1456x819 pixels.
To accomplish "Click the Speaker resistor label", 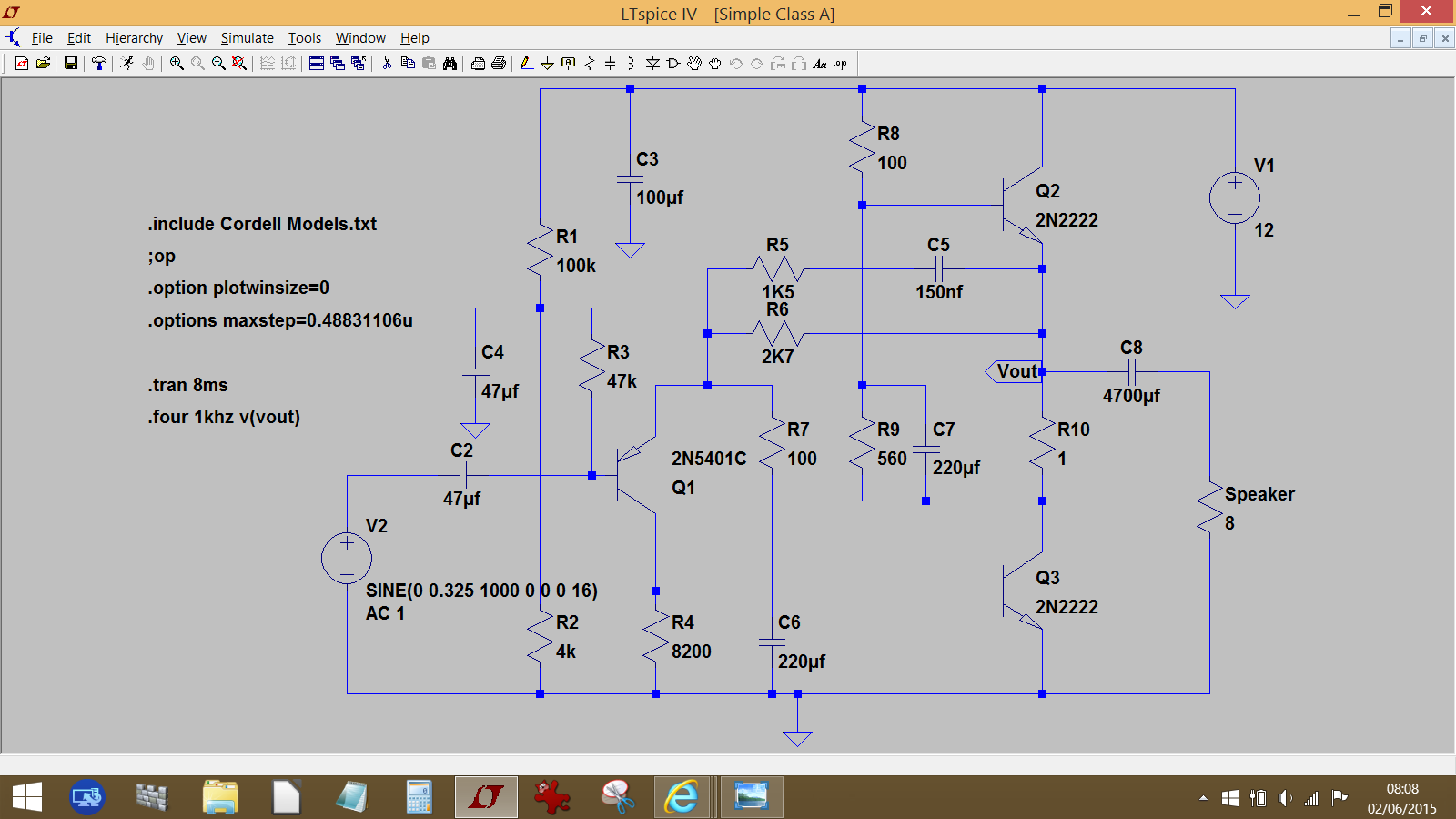I will pos(1259,494).
